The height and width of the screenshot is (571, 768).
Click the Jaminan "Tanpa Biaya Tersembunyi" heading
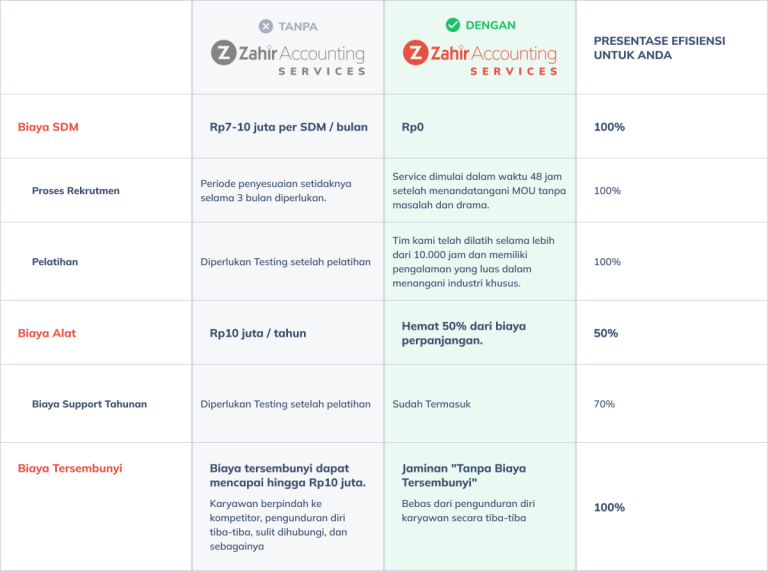click(463, 475)
